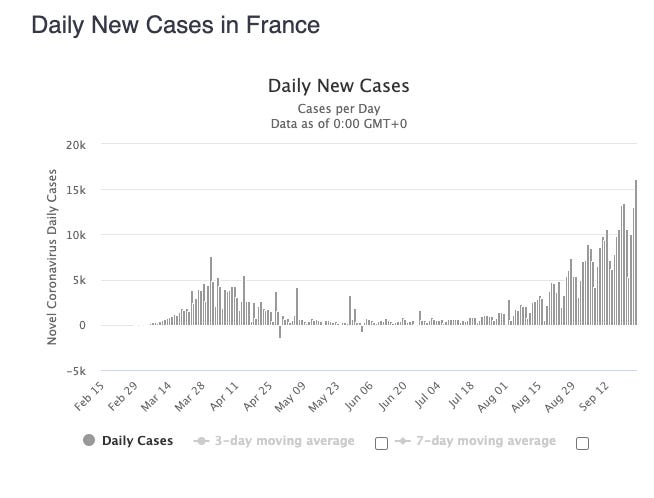Click the "Cases per Day" subtitle
Image resolution: width=654 pixels, height=498 pixels.
(338, 108)
